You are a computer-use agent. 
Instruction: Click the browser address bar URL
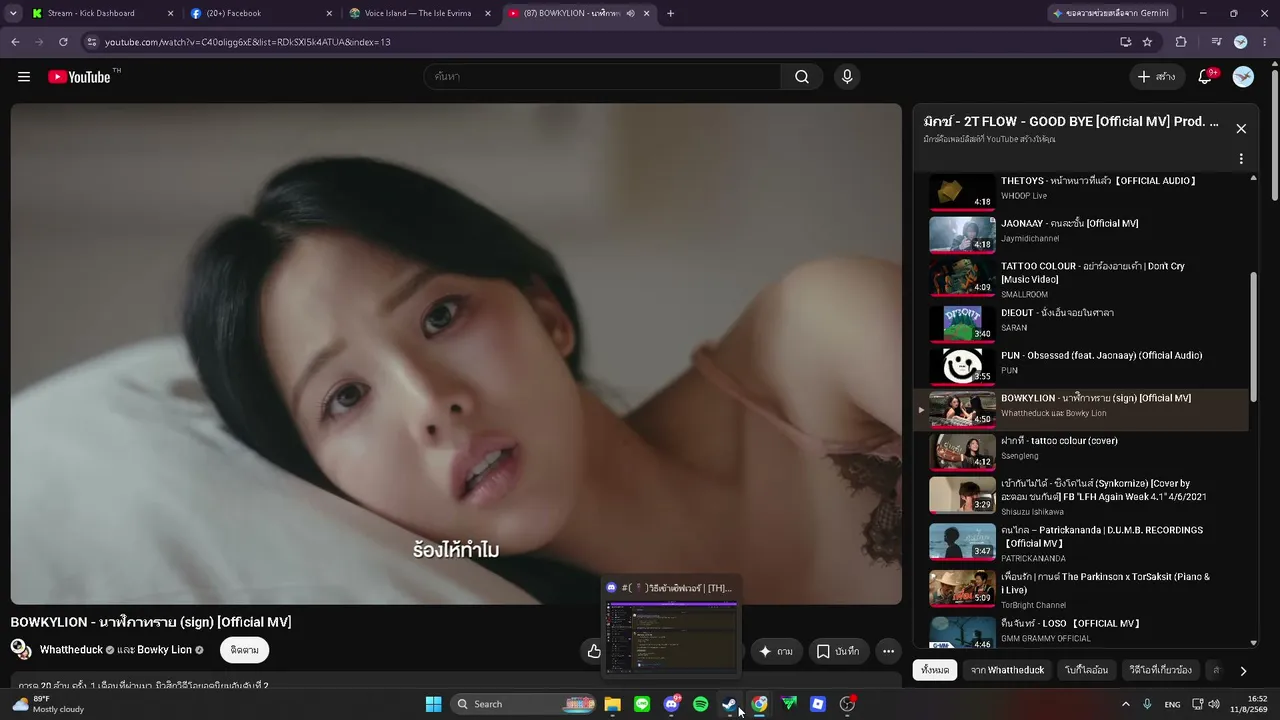pyautogui.click(x=248, y=42)
